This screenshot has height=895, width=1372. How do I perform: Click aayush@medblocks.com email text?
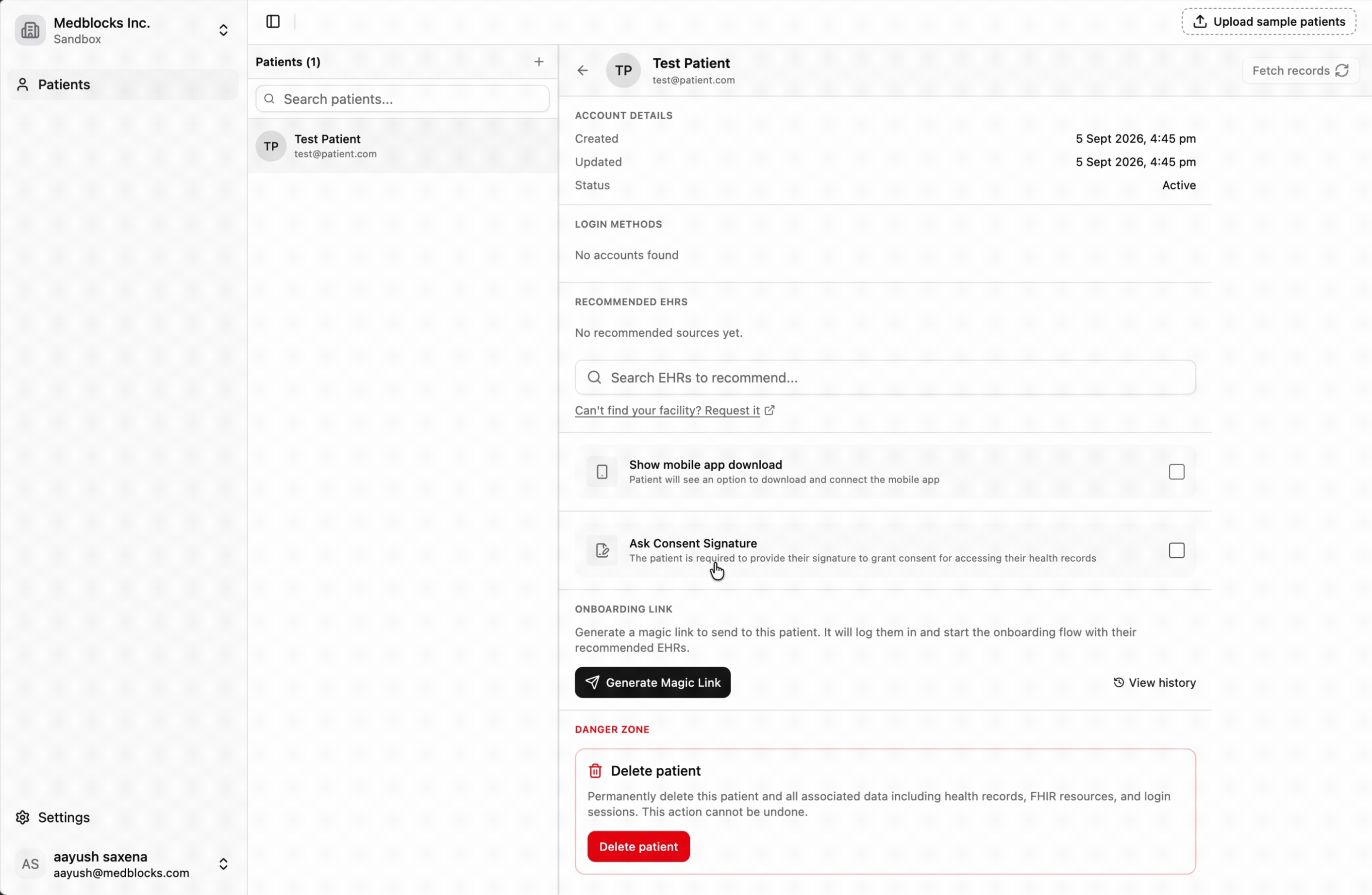click(122, 873)
